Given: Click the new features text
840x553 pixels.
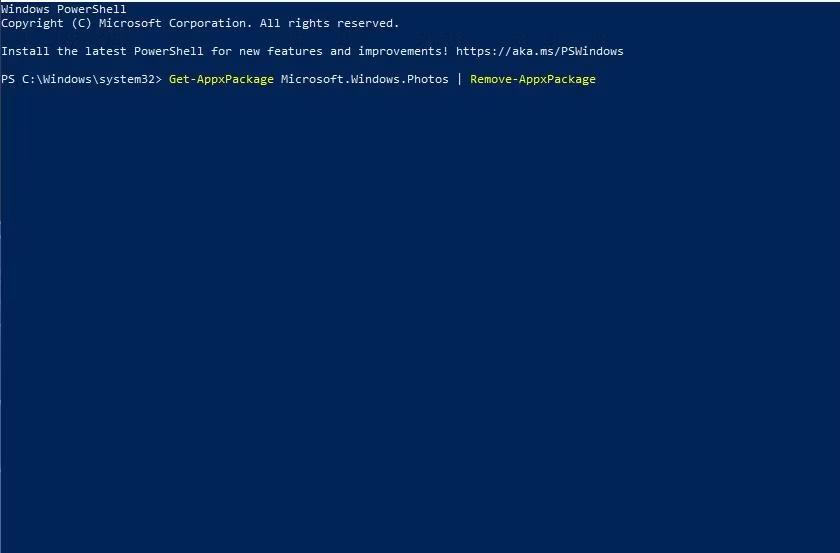Looking at the screenshot, I should point(278,51).
